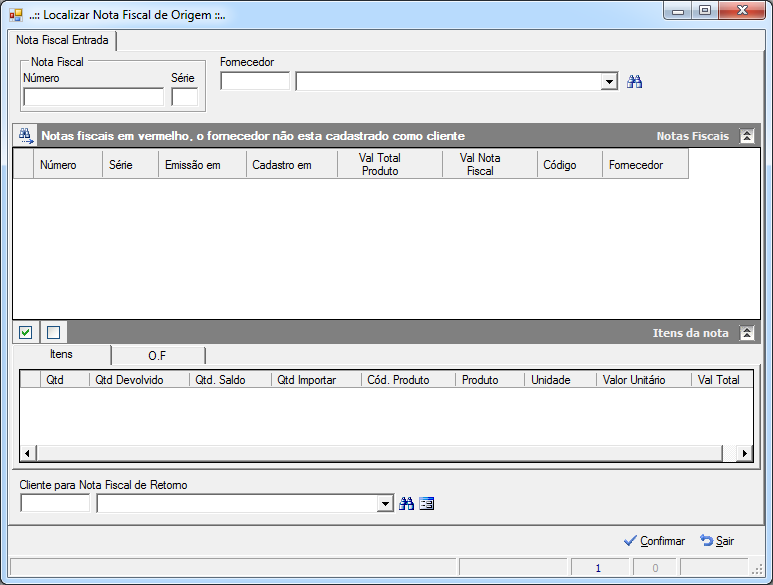The height and width of the screenshot is (585, 773).
Task: Click the Produto column header
Action: [490, 379]
